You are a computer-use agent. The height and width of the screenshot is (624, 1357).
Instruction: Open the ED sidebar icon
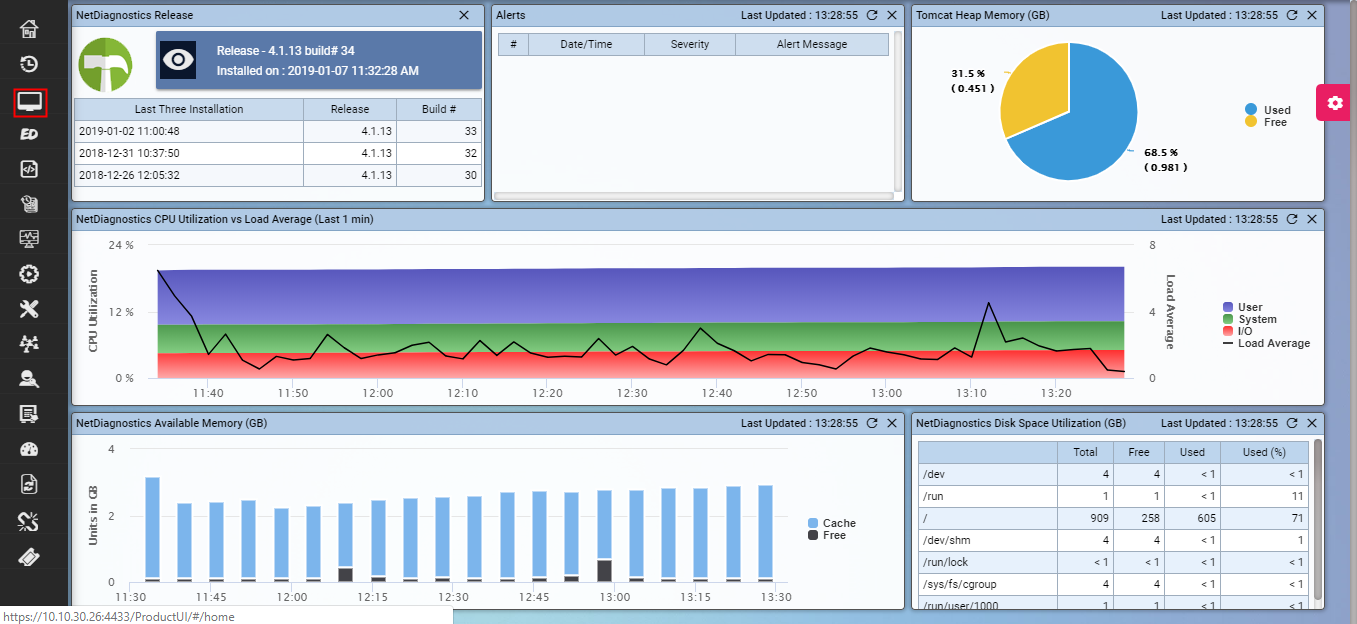coord(30,134)
